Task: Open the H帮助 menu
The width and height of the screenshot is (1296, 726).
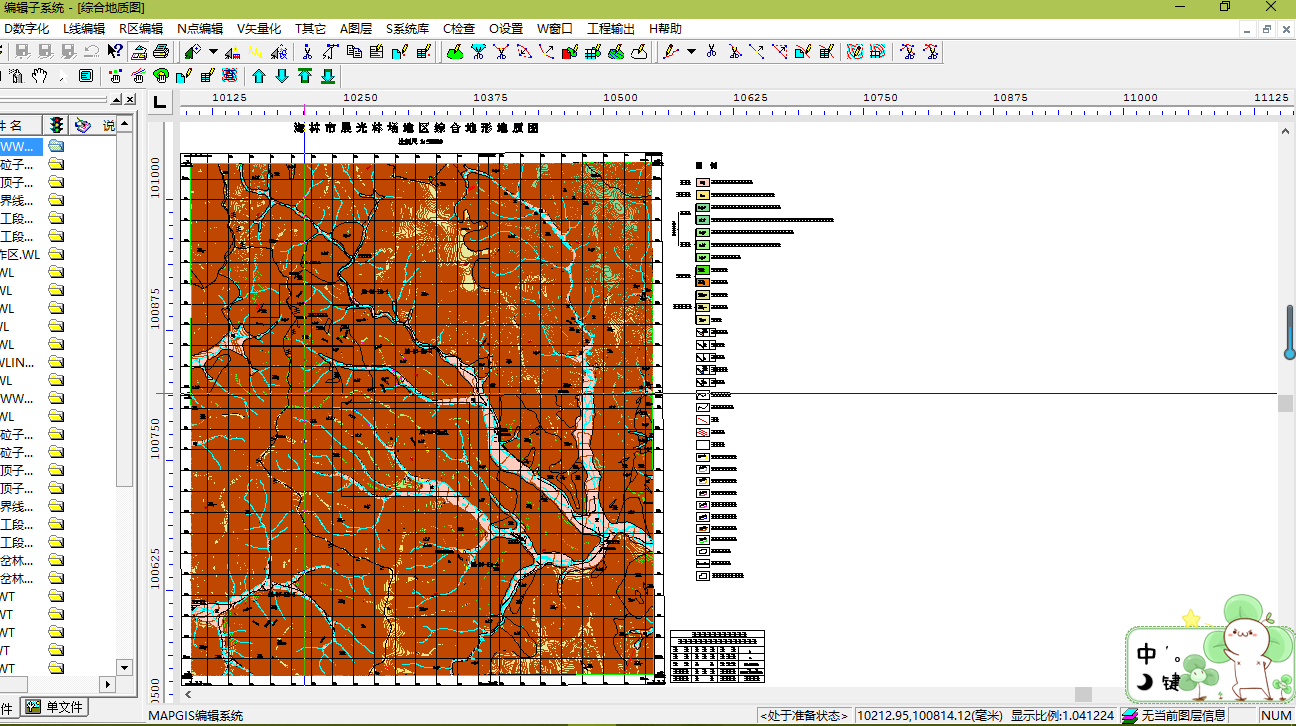Action: [x=665, y=29]
